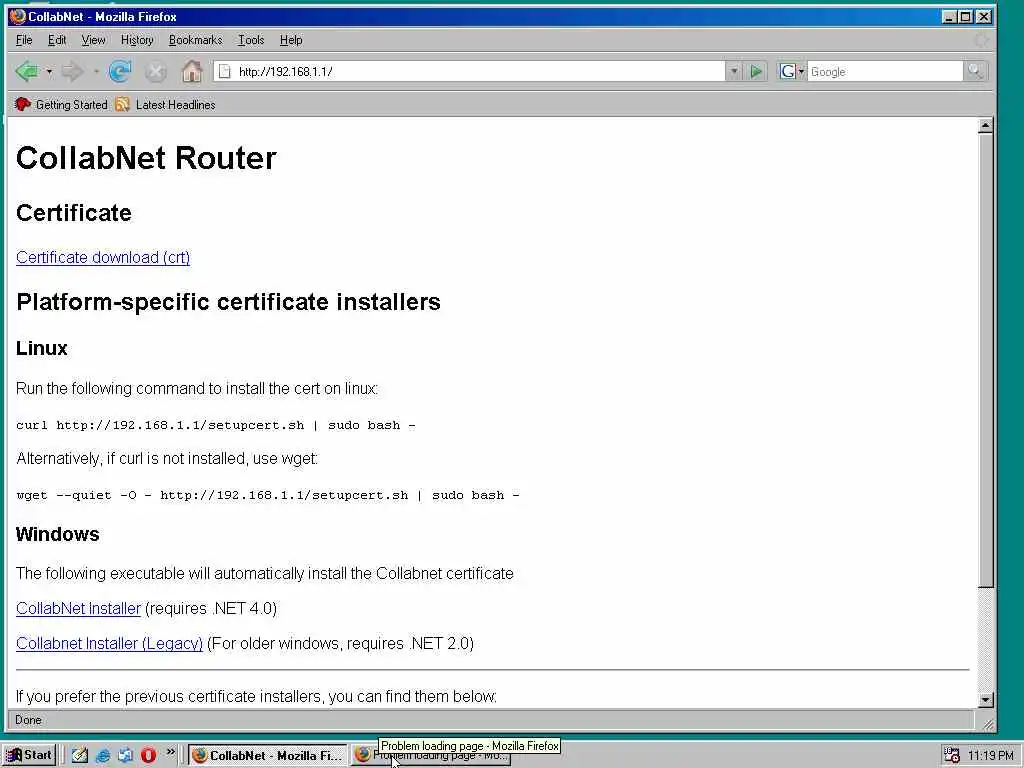Image resolution: width=1024 pixels, height=768 pixels.
Task: Click the curl setupcert.sh command text
Action: (216, 425)
